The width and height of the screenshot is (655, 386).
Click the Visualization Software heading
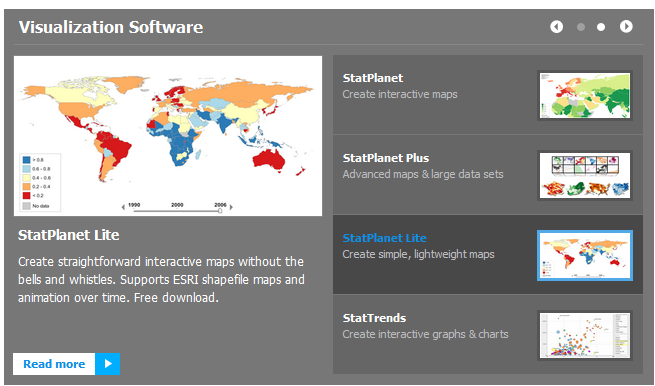point(111,28)
